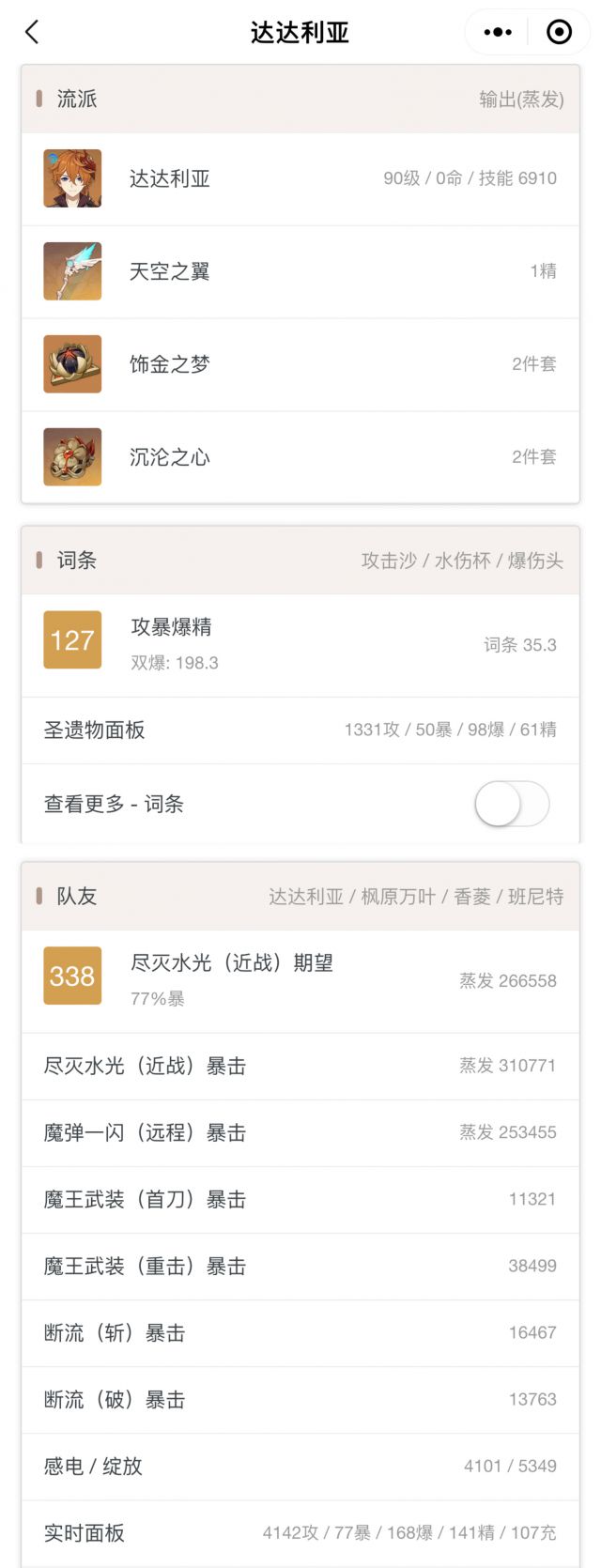This screenshot has height=1568, width=601.
Task: Open the 尽灭水光（近战）暴击 row
Action: tap(300, 1067)
